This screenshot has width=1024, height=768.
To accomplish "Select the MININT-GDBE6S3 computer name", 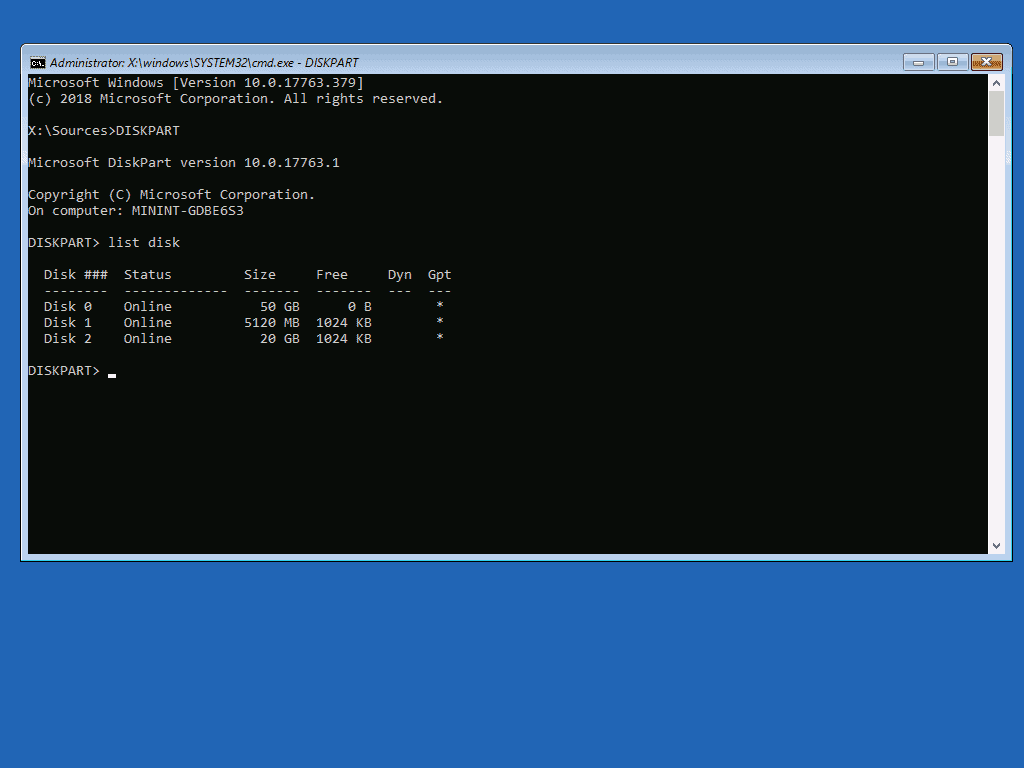I will (x=188, y=210).
